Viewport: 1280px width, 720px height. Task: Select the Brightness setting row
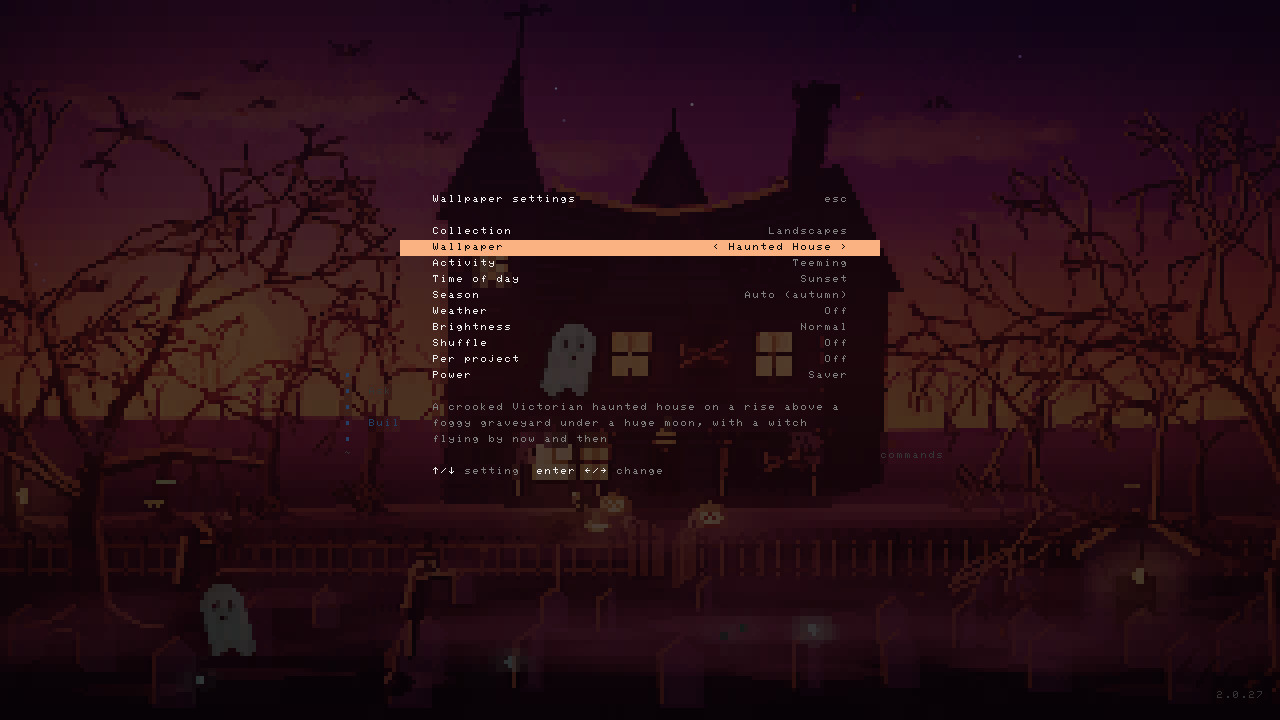[x=640, y=327]
